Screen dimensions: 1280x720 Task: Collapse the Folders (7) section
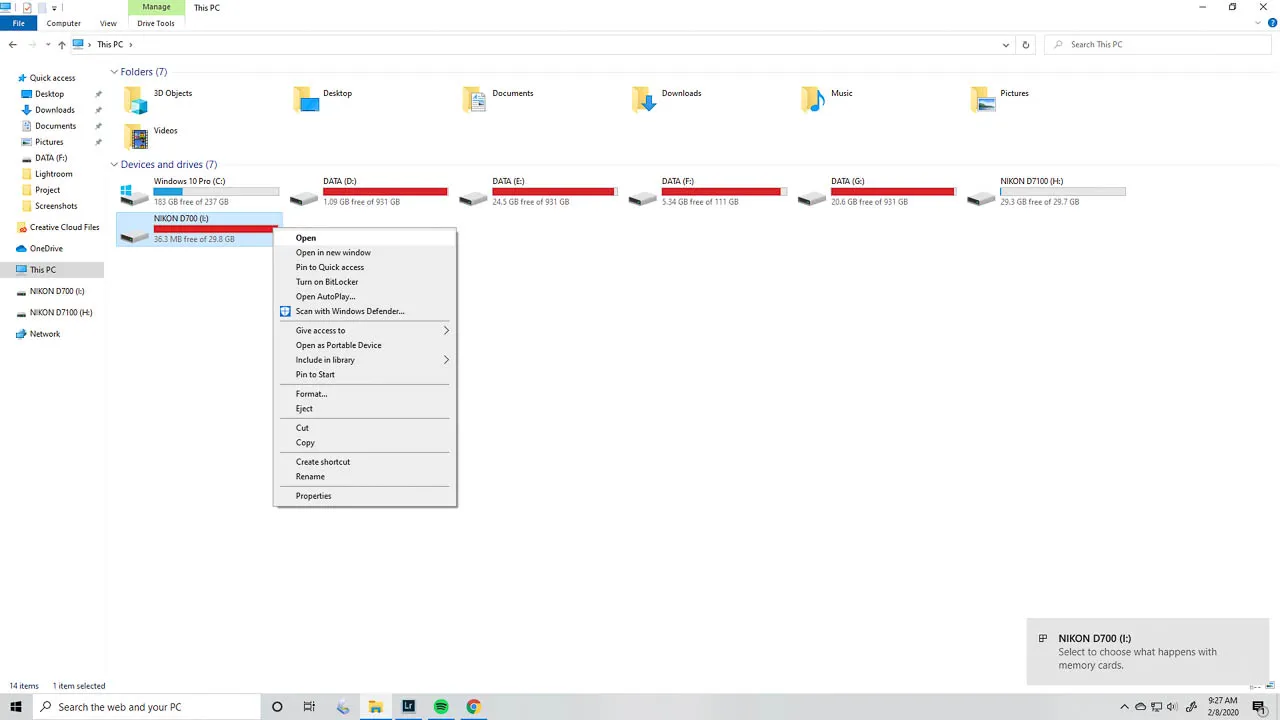click(x=114, y=71)
